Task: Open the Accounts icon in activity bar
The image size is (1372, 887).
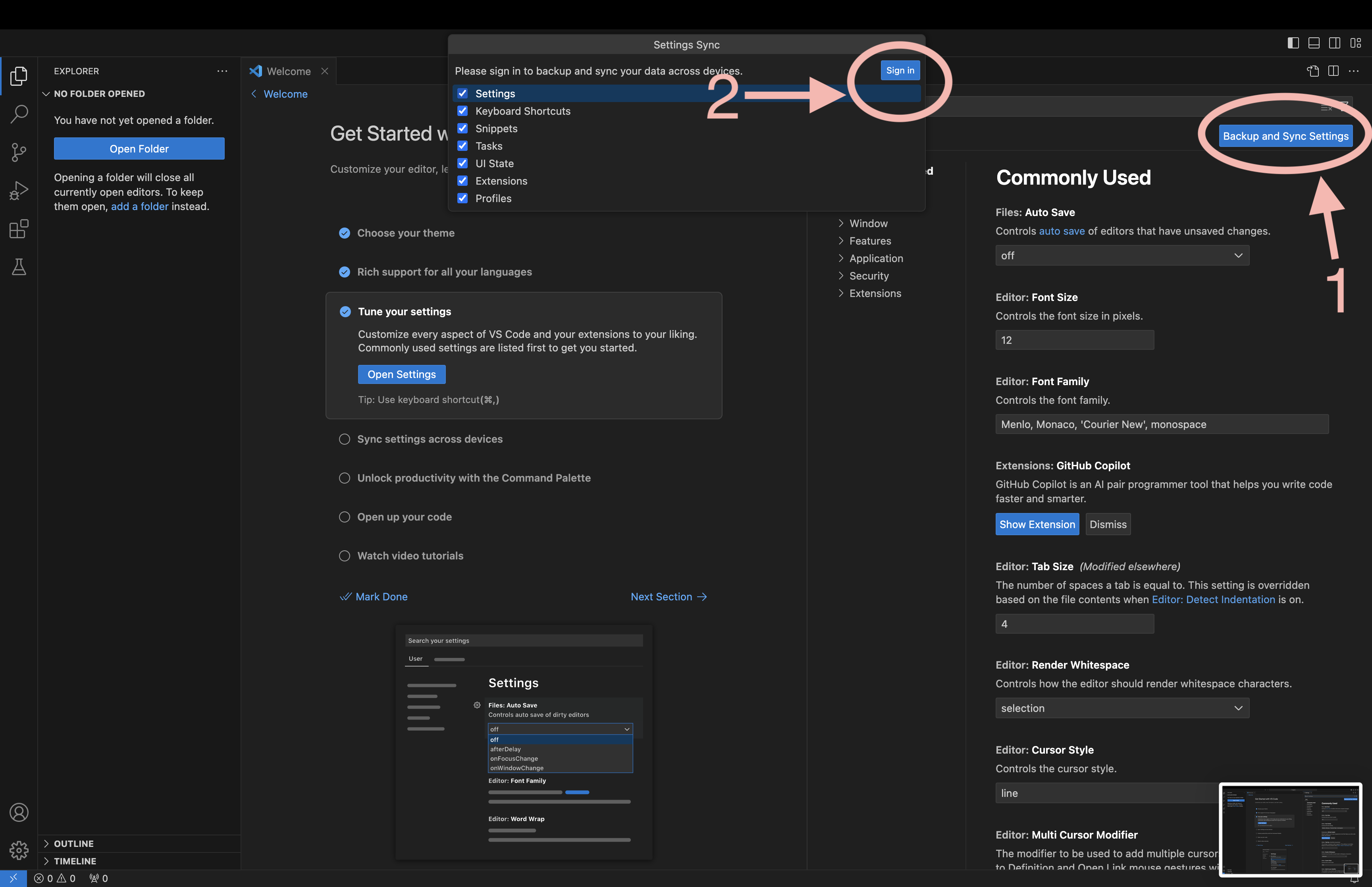Action: tap(19, 812)
